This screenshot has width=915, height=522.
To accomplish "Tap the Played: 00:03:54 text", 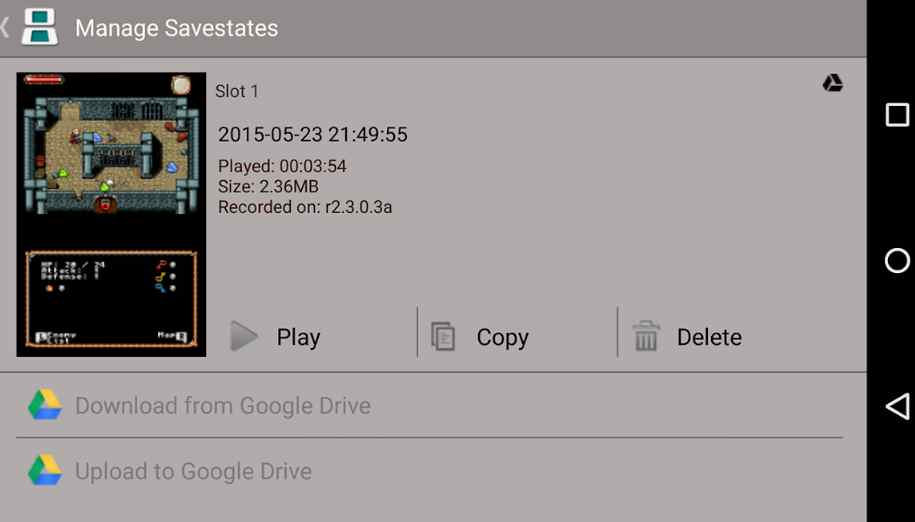I will click(282, 166).
